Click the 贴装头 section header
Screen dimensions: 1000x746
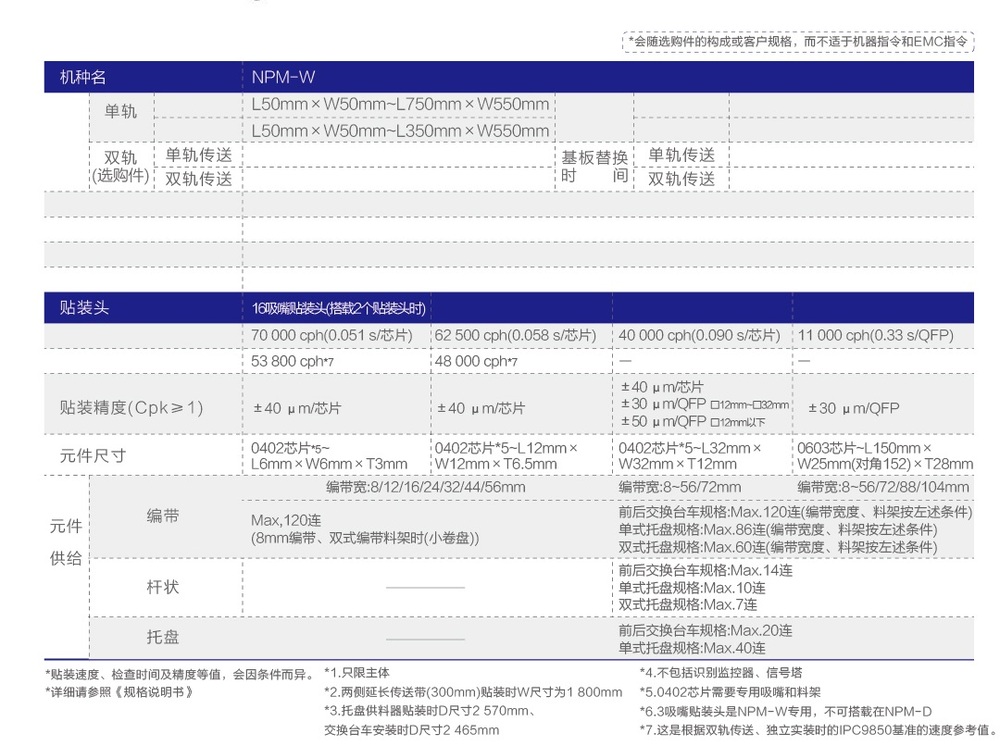coord(84,308)
